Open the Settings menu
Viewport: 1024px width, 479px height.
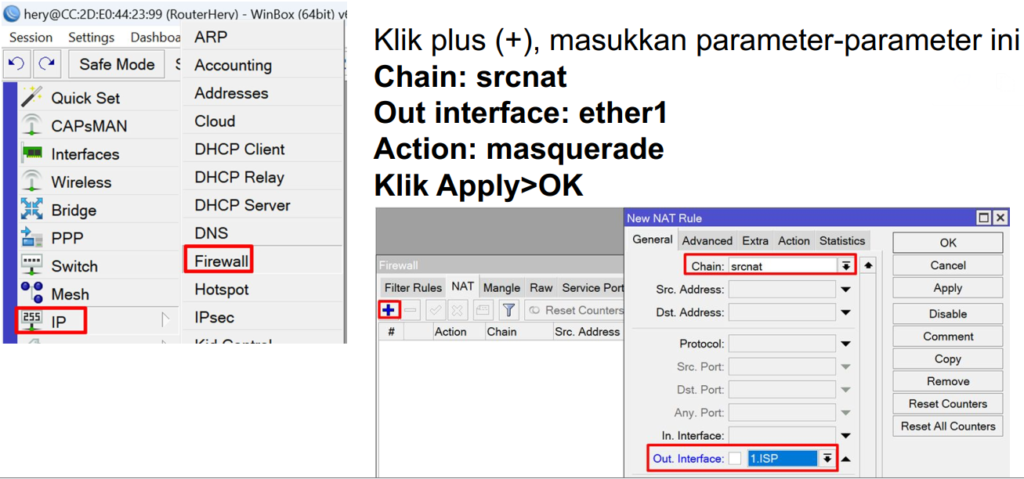tap(91, 37)
